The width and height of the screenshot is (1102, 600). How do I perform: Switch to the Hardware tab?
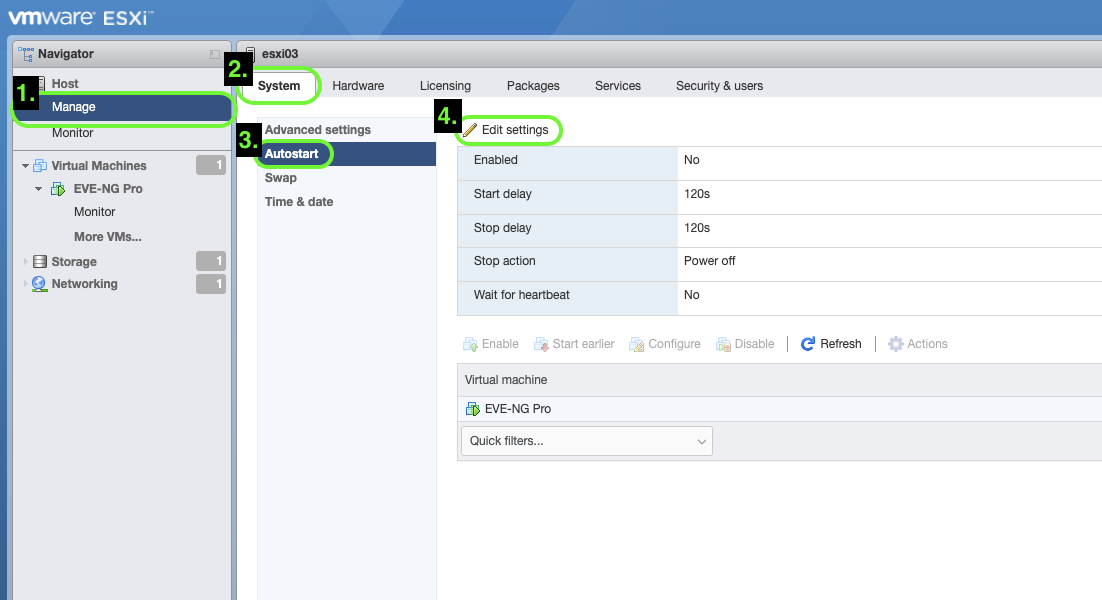click(358, 85)
